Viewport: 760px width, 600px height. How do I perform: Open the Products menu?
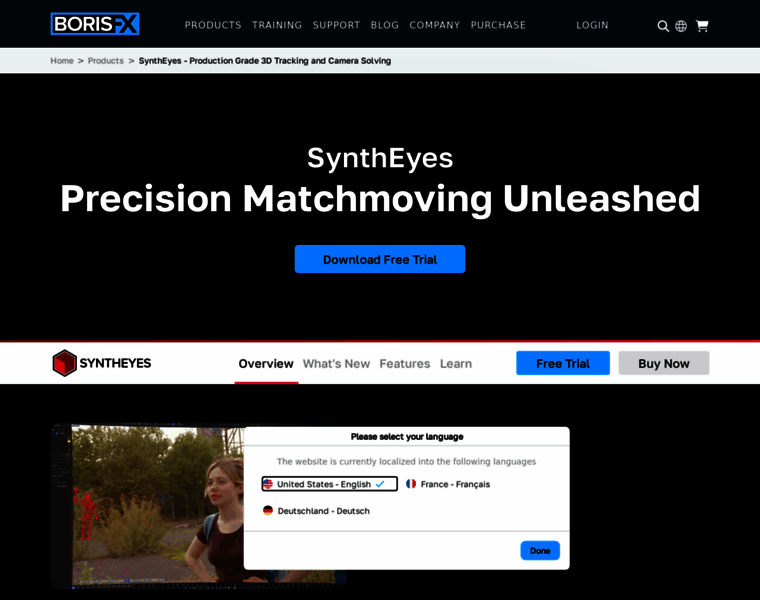(x=213, y=25)
